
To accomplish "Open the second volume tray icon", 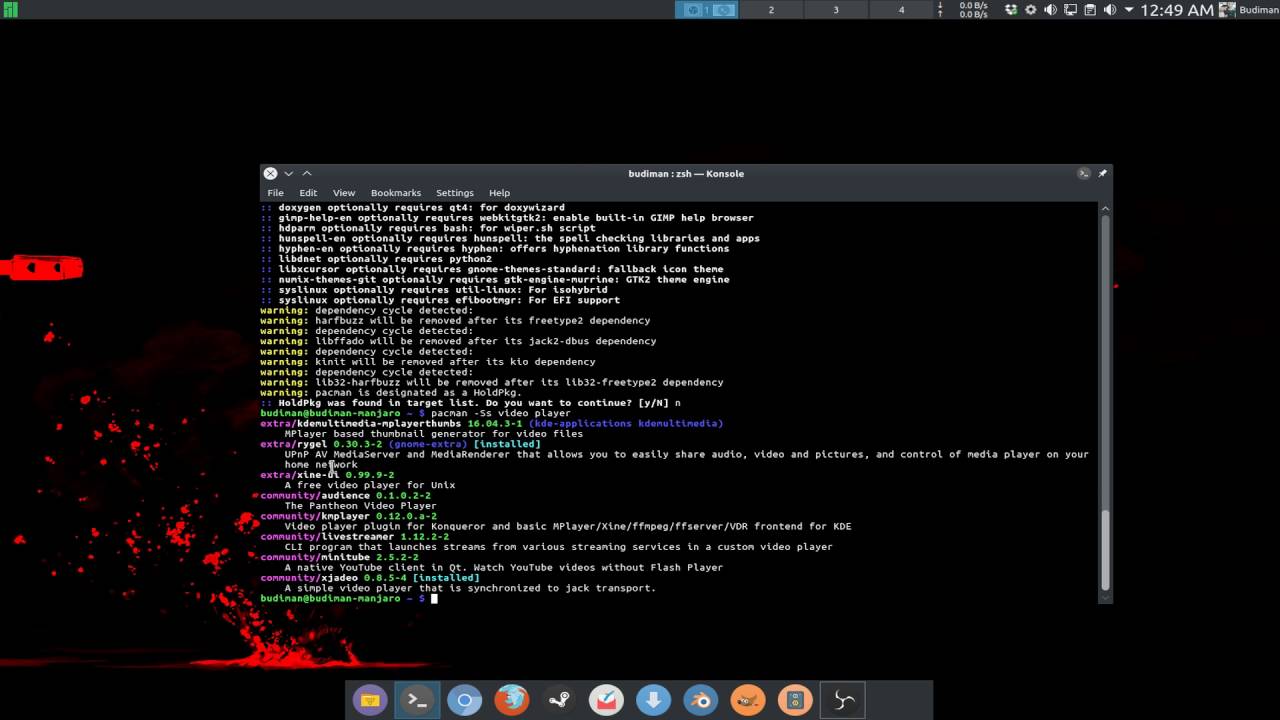I will pos(1109,10).
